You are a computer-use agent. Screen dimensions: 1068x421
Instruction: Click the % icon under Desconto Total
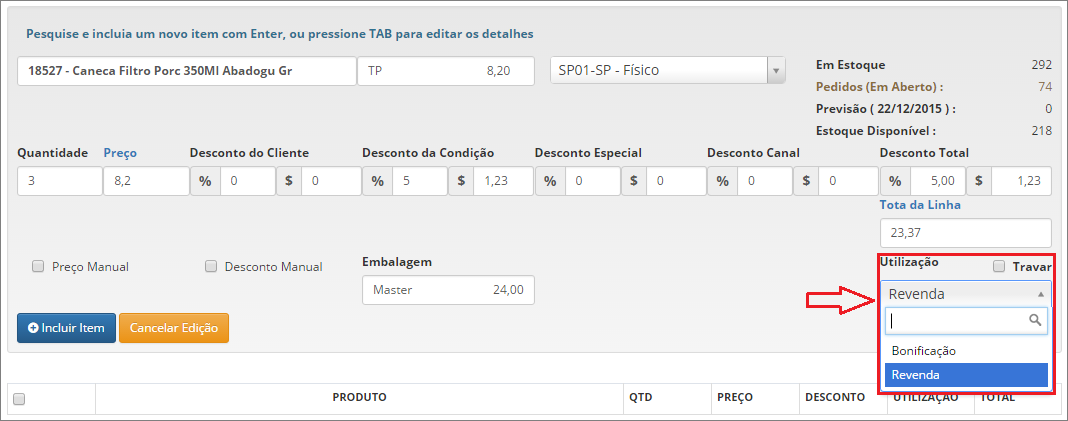point(895,181)
